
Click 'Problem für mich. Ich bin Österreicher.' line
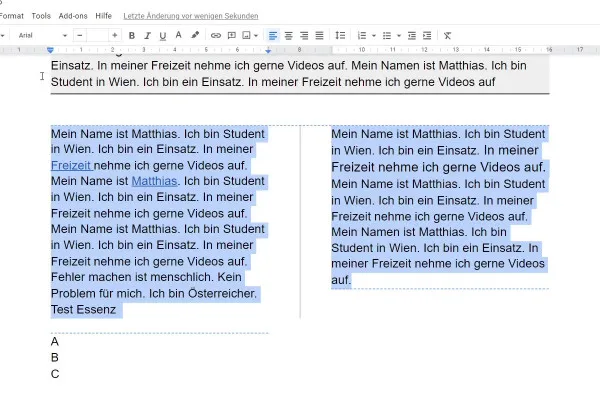(153, 293)
